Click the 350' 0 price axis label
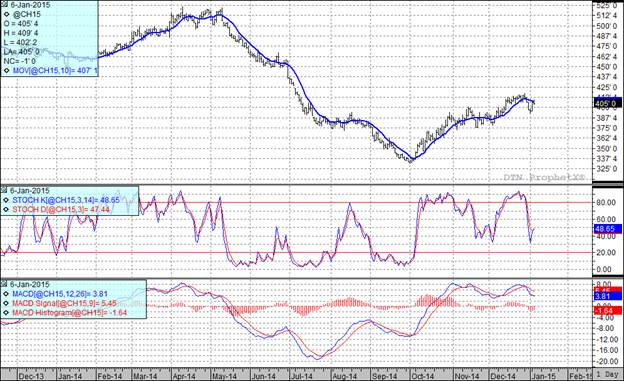The height and width of the screenshot is (381, 624). pyautogui.click(x=607, y=148)
